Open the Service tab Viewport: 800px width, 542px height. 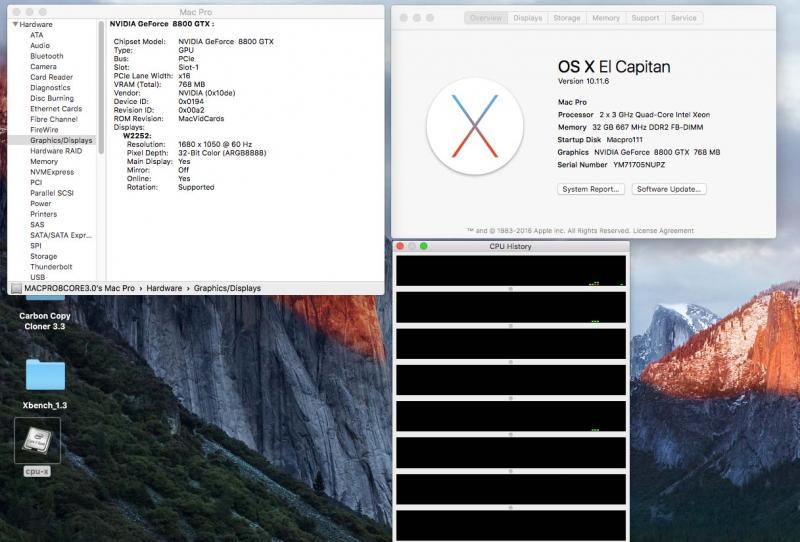point(684,18)
